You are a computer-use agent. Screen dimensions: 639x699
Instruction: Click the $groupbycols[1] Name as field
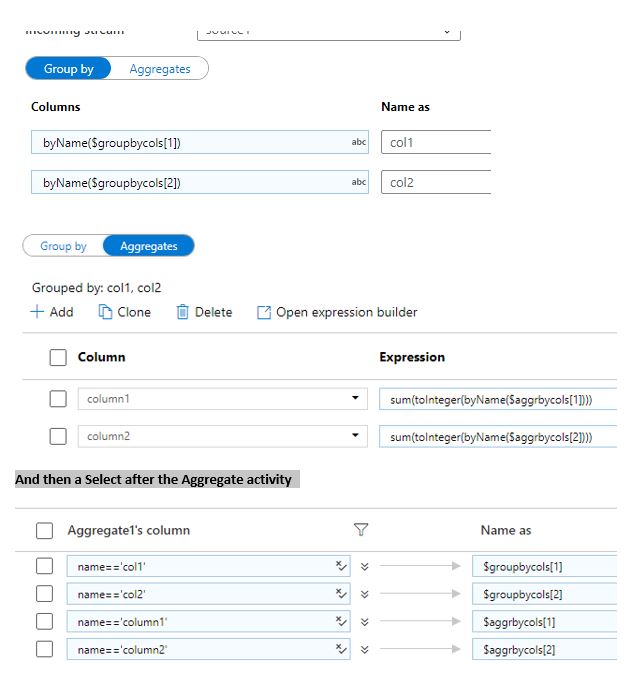(x=544, y=566)
